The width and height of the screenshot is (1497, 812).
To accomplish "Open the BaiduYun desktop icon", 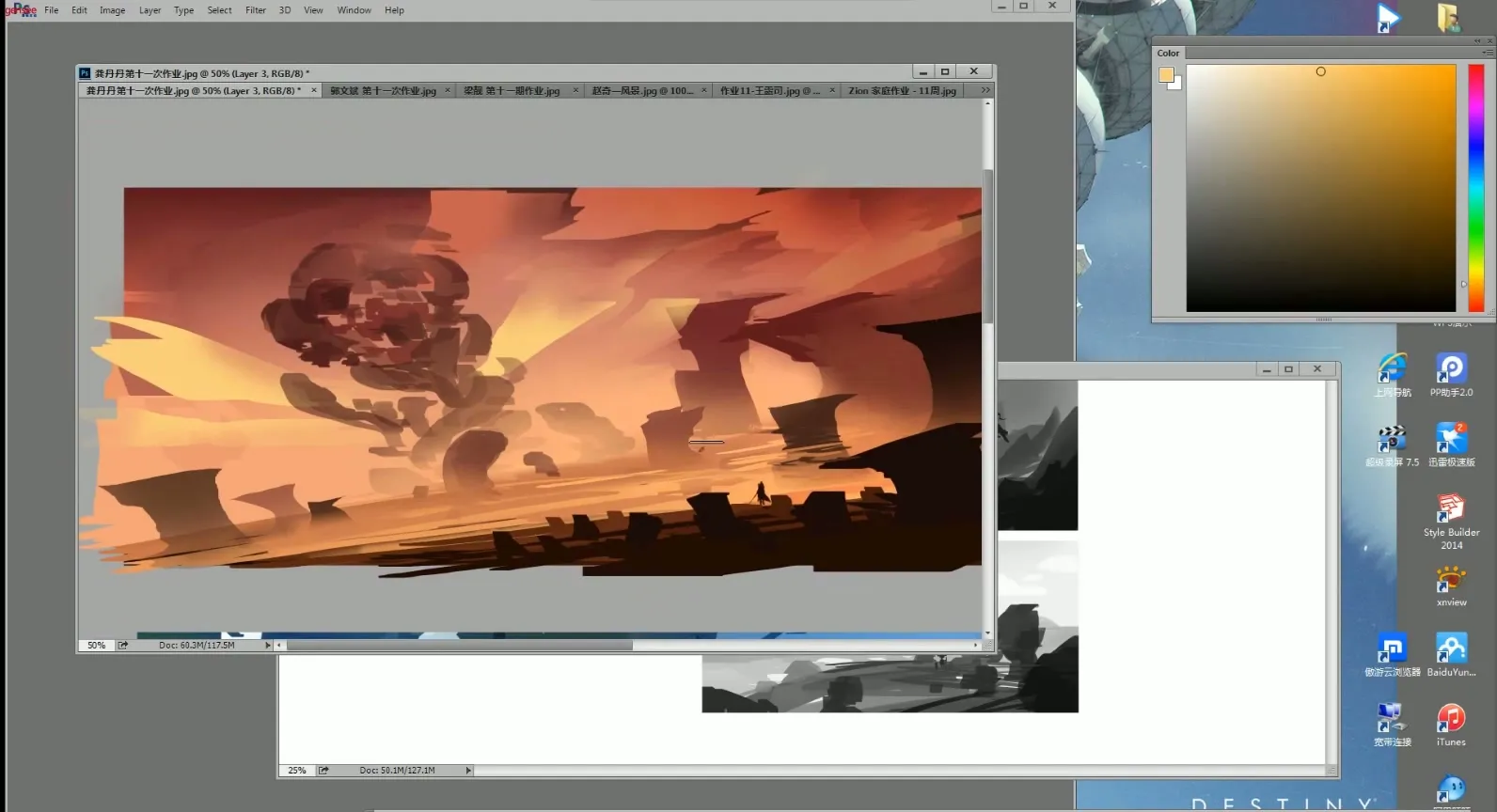I will [1451, 655].
